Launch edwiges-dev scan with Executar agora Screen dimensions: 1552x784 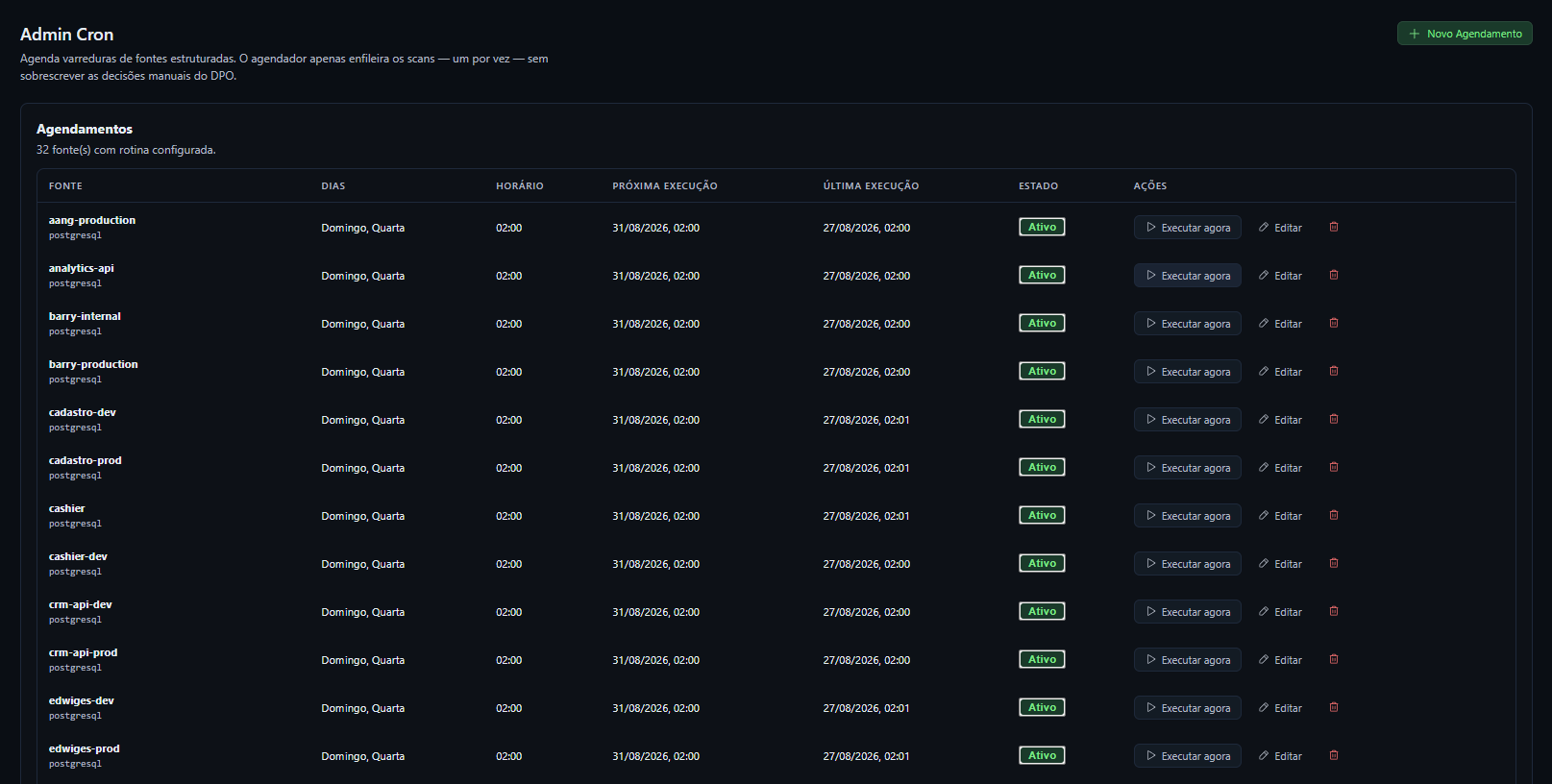click(x=1188, y=708)
